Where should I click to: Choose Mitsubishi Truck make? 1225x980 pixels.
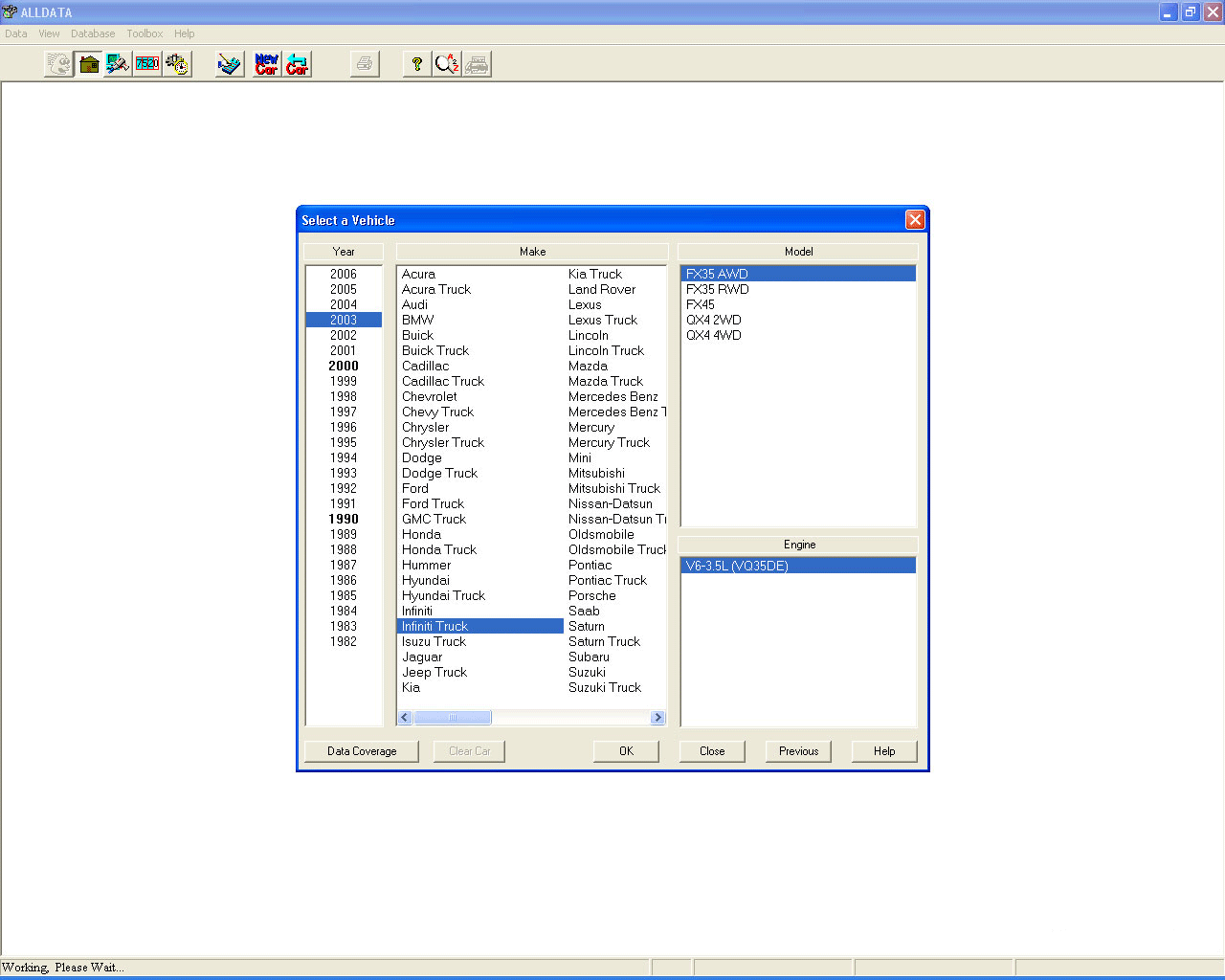coord(614,488)
